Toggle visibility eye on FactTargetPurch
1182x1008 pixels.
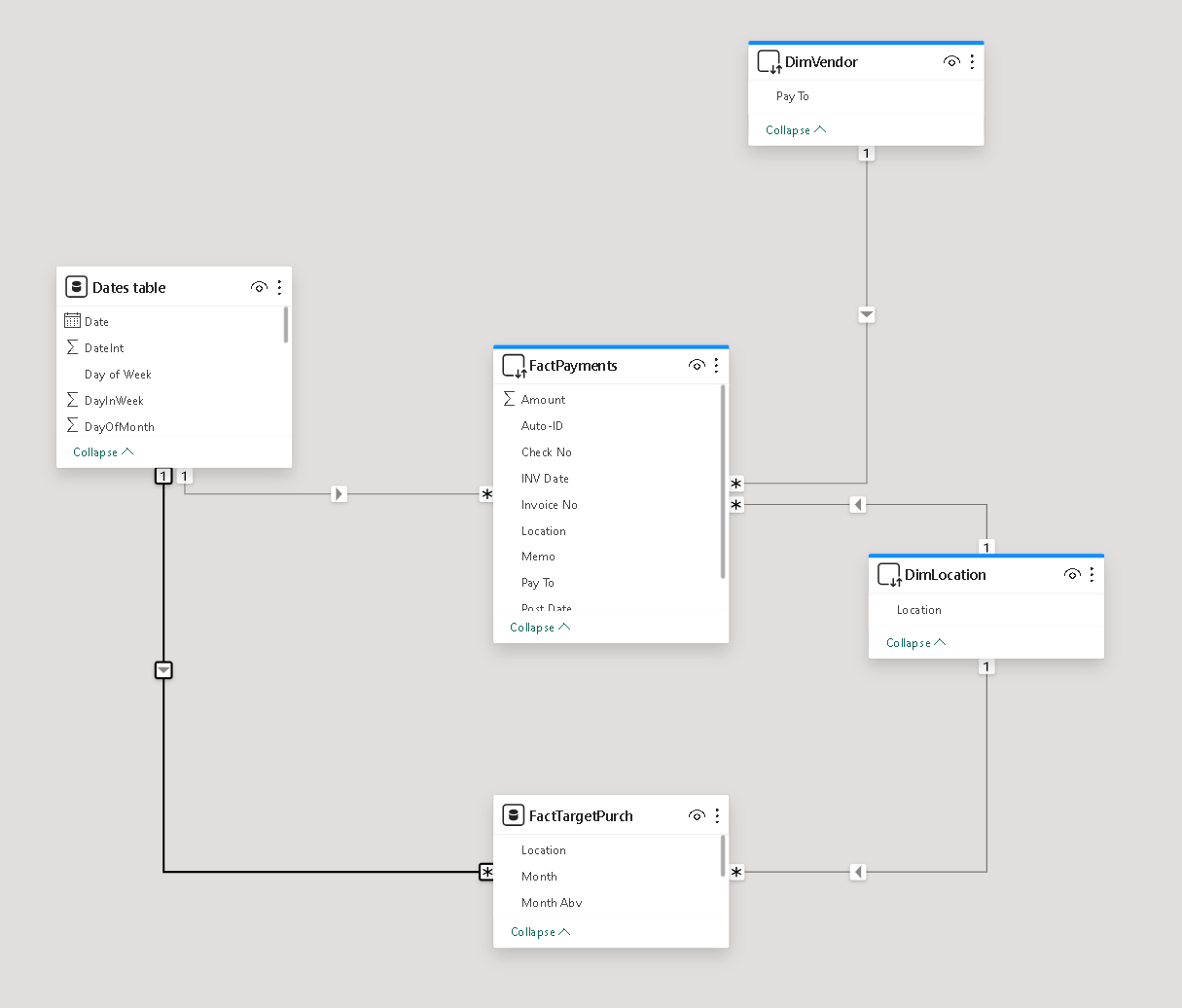click(697, 815)
